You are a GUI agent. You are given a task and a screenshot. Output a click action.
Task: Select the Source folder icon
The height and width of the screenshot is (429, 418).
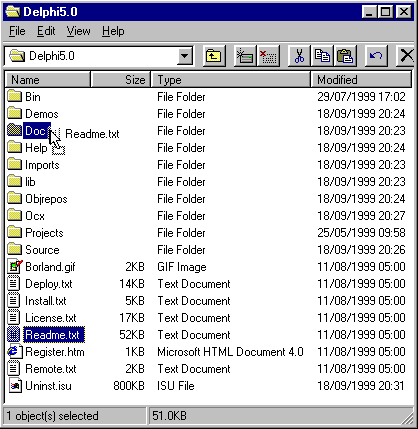pos(14,250)
